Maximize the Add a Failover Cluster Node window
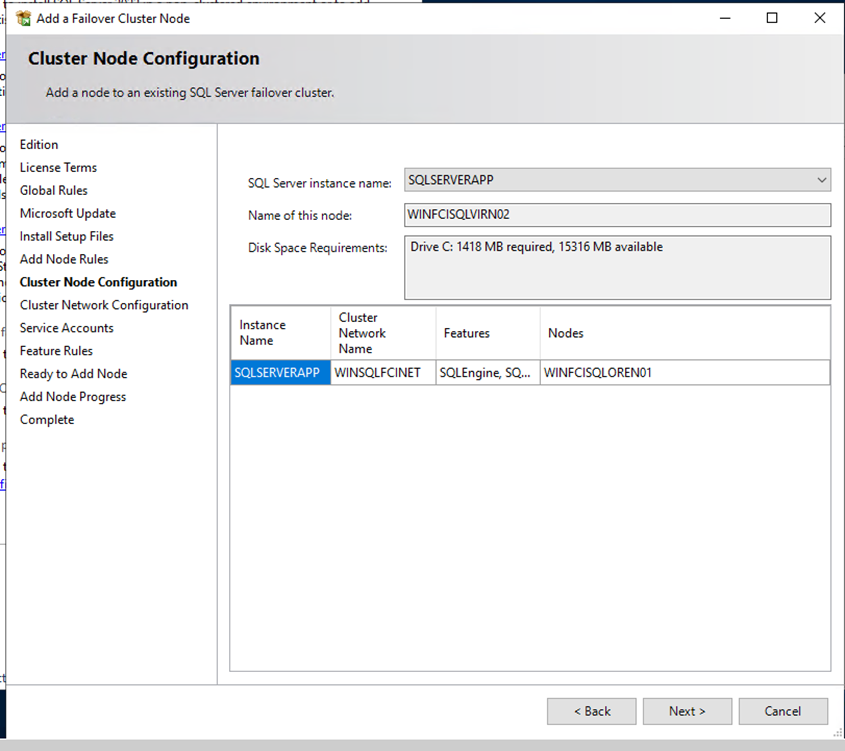Screen dimensions: 845x751 [x=772, y=18]
